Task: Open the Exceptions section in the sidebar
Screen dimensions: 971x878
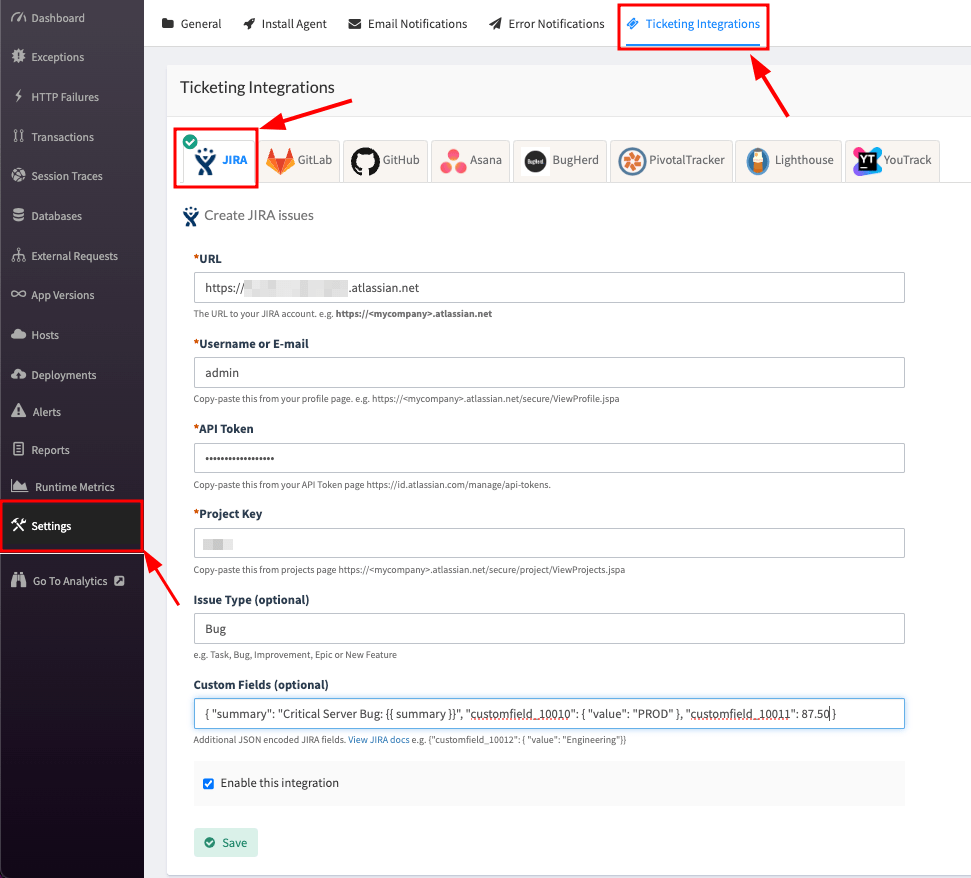Action: click(57, 57)
